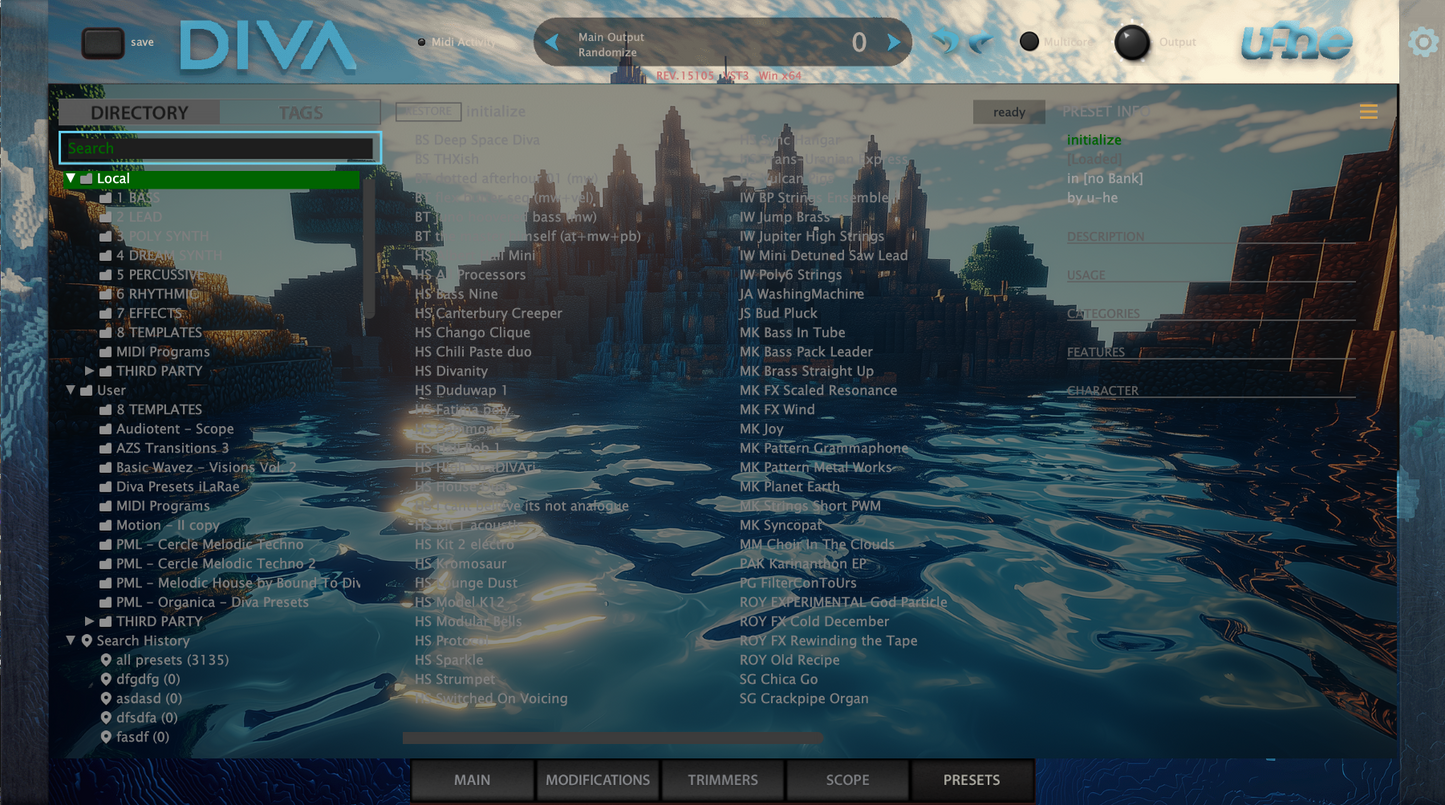Select the 'asdasd (0)' search history entry
This screenshot has height=805, width=1445.
pos(141,698)
